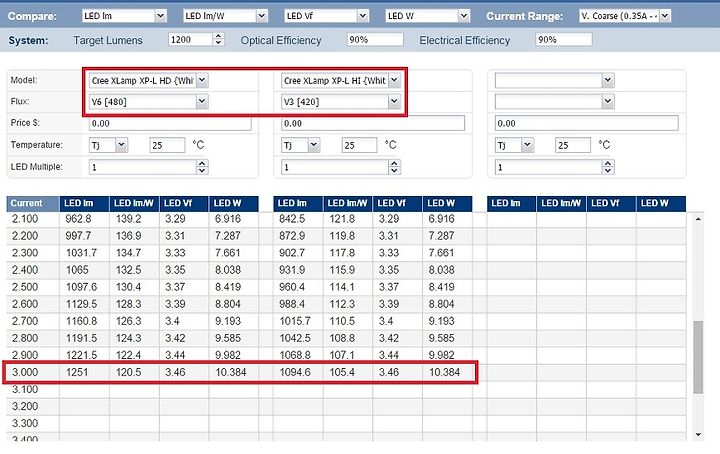This screenshot has width=720, height=454.
Task: Click cell value 1251 lumens
Action: (77, 372)
